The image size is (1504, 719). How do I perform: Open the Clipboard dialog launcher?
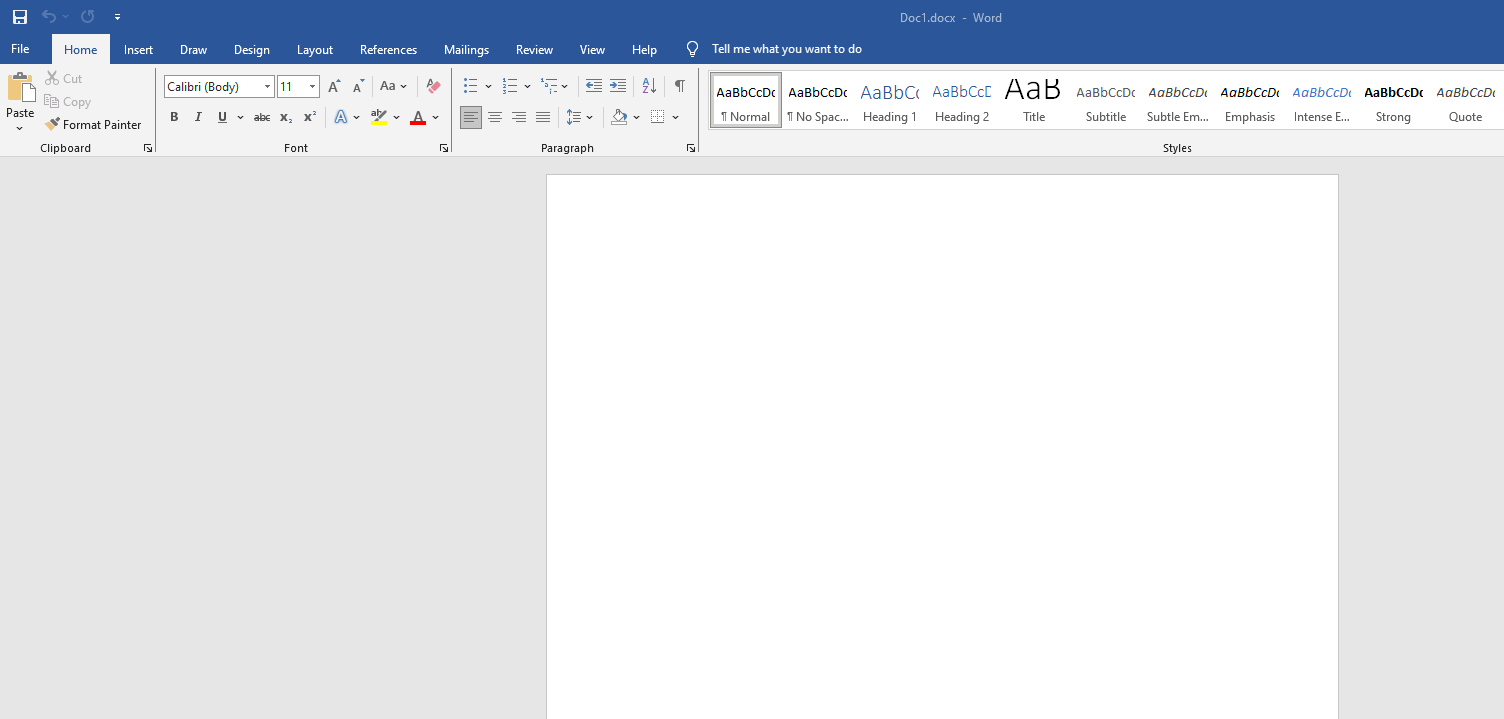click(148, 148)
